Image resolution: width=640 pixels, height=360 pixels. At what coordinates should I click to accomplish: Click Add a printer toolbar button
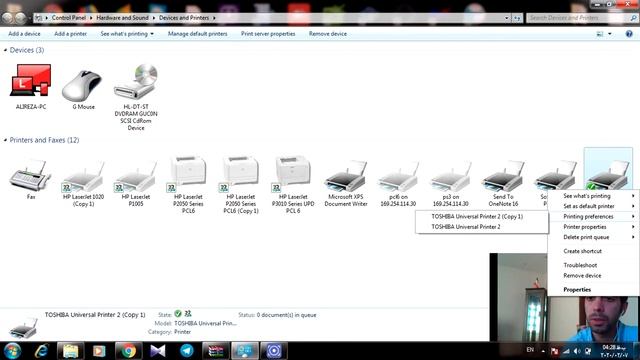click(x=71, y=34)
